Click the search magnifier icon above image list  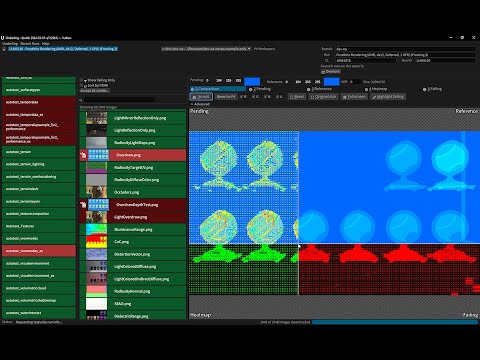[81, 100]
